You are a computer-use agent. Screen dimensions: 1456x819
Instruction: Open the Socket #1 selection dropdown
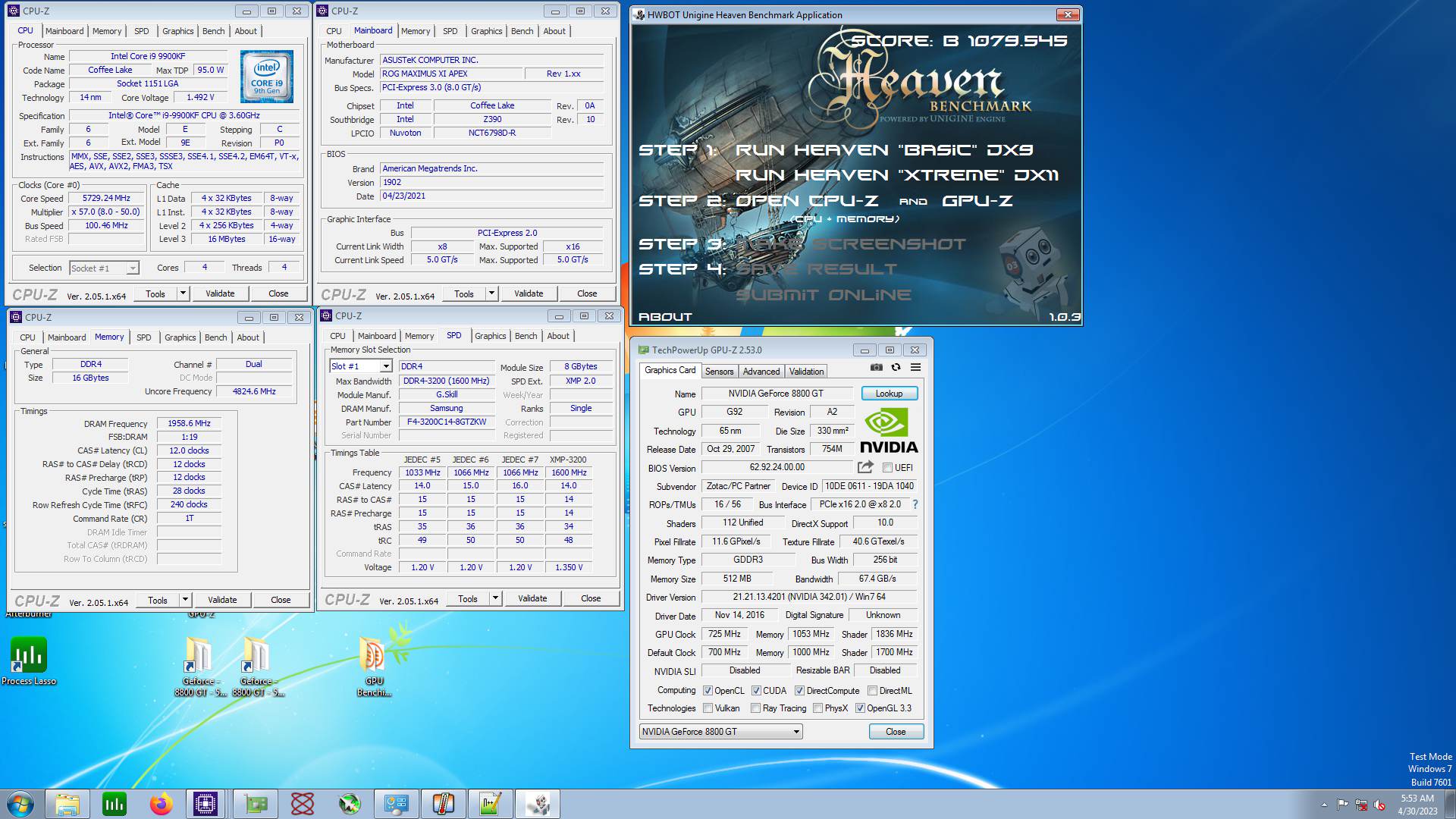point(104,268)
